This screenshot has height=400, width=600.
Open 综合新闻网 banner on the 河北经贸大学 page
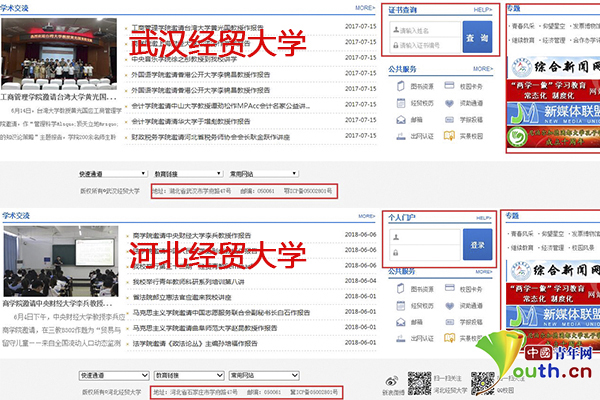point(553,270)
